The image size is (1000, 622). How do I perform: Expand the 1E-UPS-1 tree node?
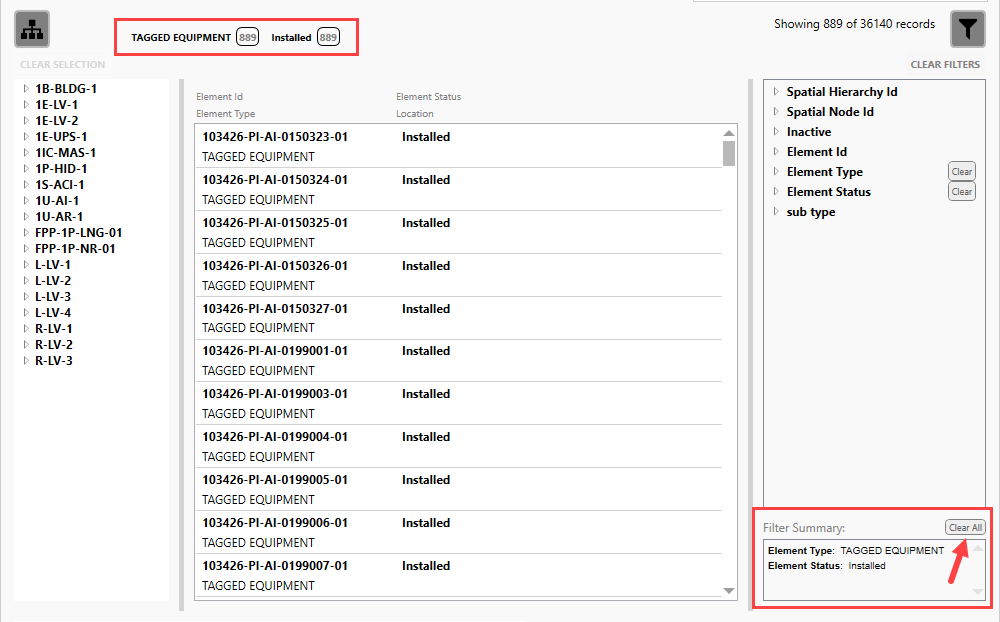pyautogui.click(x=26, y=137)
